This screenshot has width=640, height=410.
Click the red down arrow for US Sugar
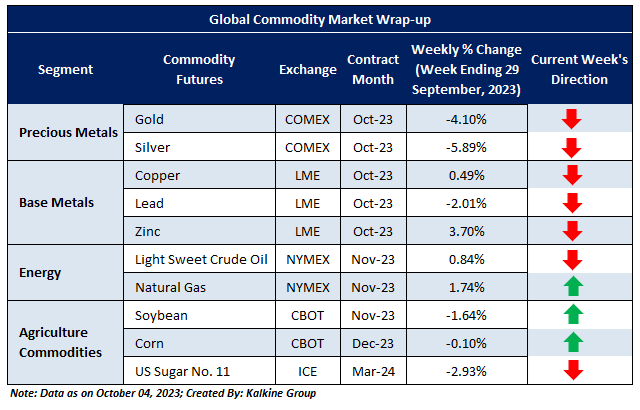click(571, 371)
